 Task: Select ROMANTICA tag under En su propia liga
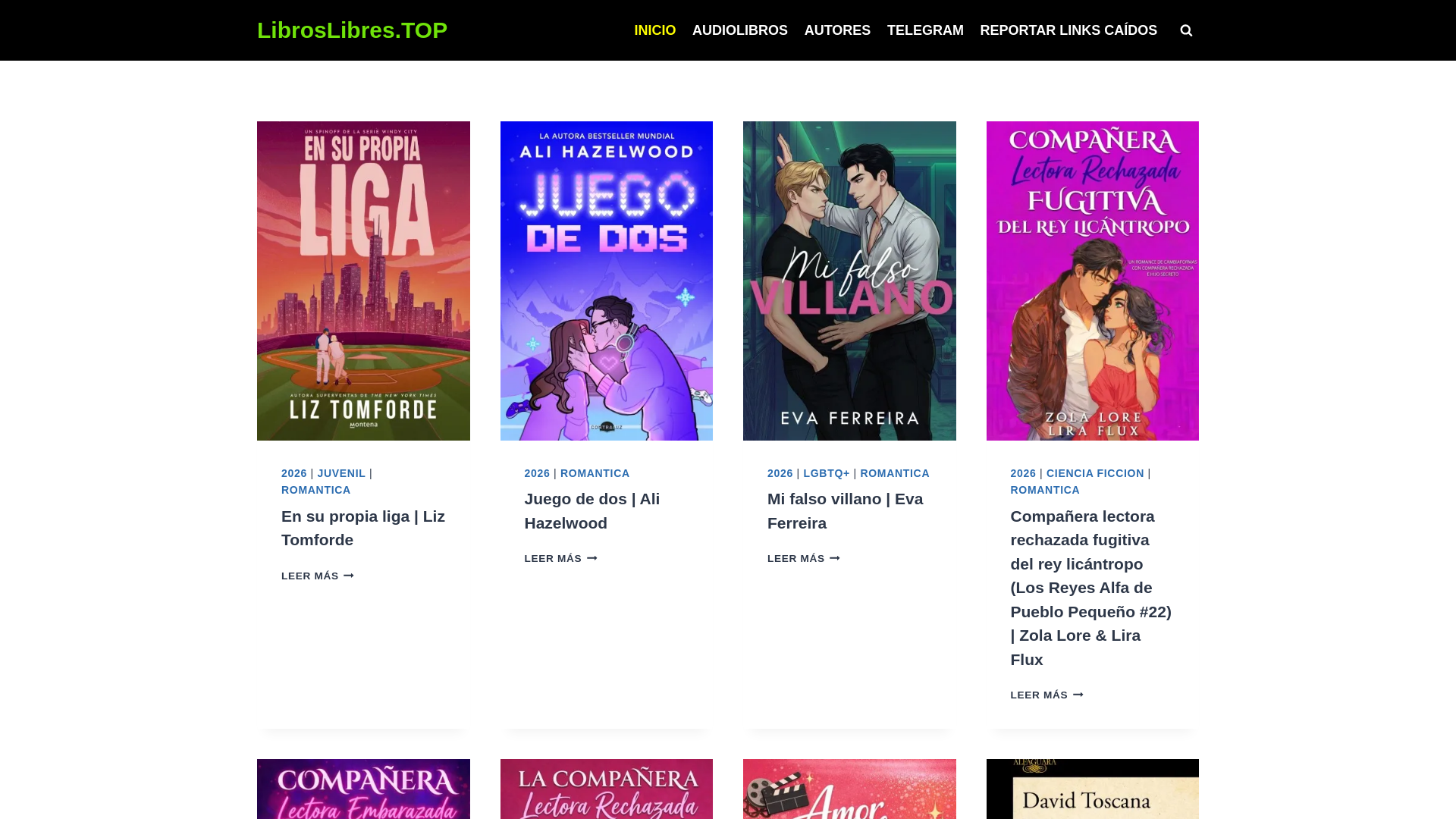(316, 490)
